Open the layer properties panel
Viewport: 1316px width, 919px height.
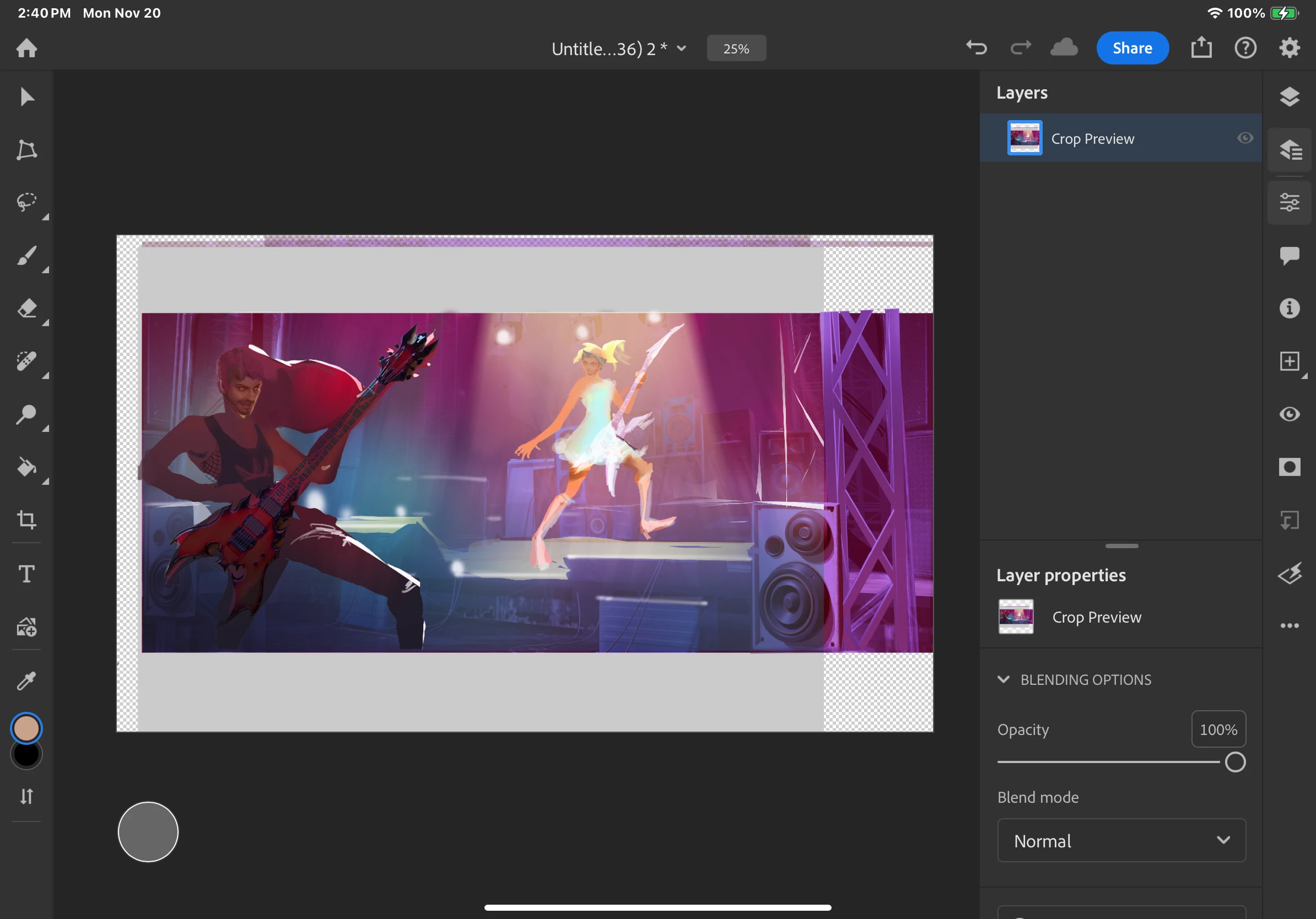[x=1289, y=202]
